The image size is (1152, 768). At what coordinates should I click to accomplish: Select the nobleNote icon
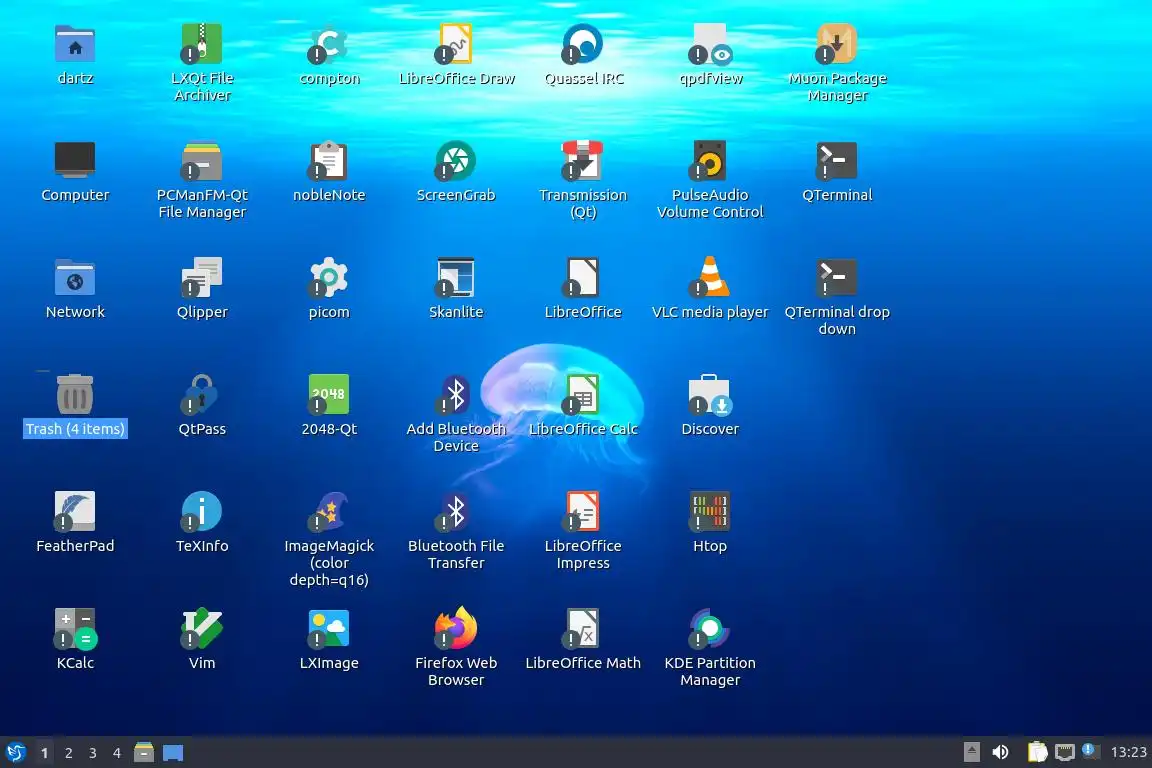point(329,161)
